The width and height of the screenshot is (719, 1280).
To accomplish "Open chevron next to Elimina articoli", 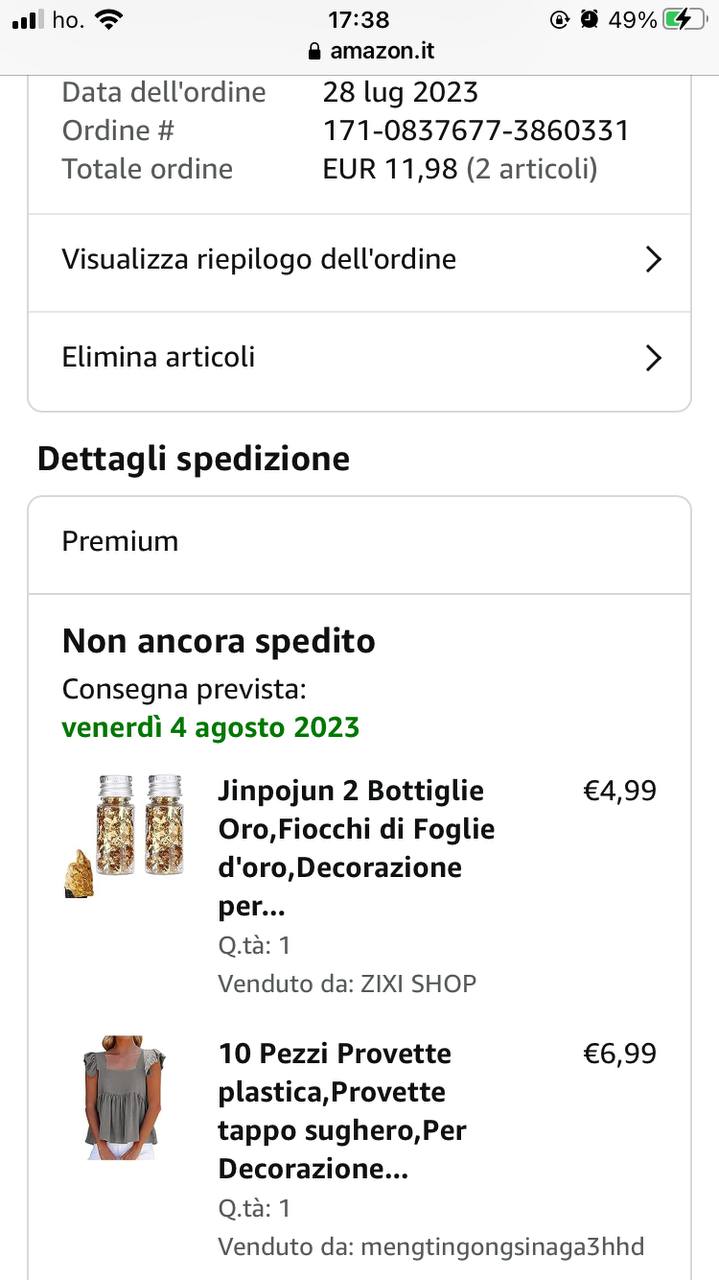I will (x=653, y=358).
